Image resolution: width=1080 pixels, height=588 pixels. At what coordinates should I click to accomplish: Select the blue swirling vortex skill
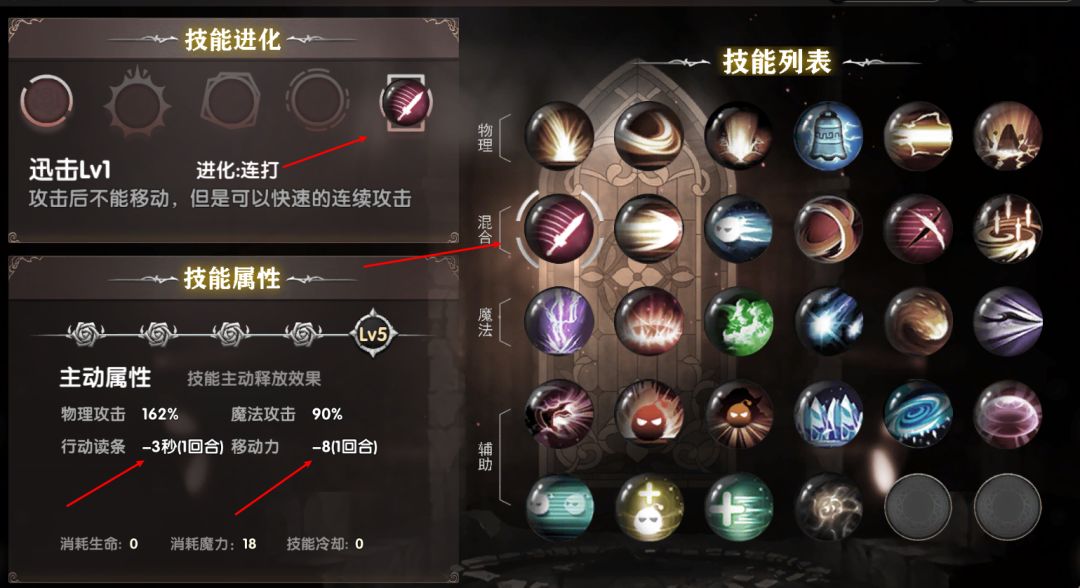pyautogui.click(x=917, y=414)
